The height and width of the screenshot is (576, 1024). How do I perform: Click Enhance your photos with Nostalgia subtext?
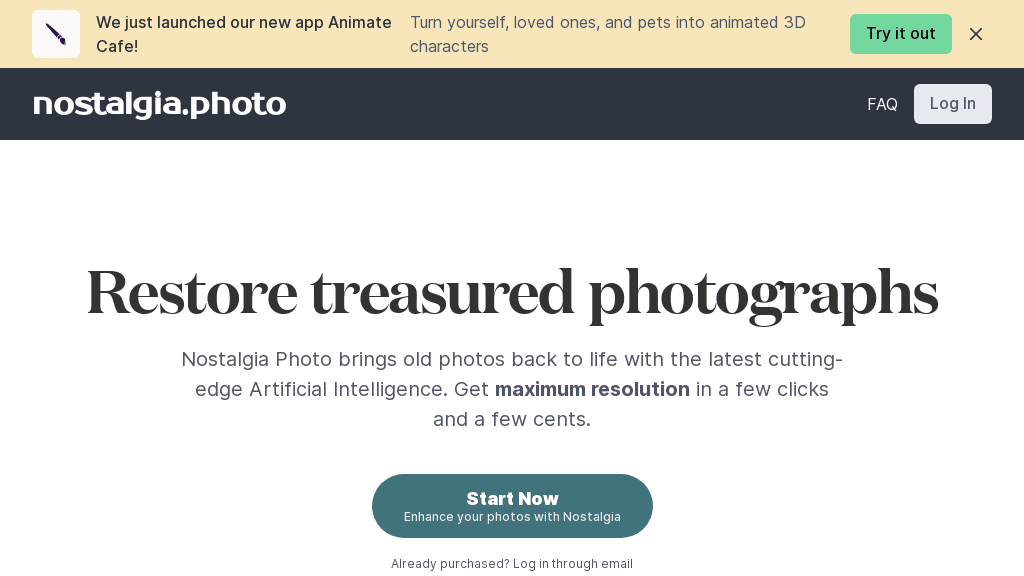click(x=512, y=517)
